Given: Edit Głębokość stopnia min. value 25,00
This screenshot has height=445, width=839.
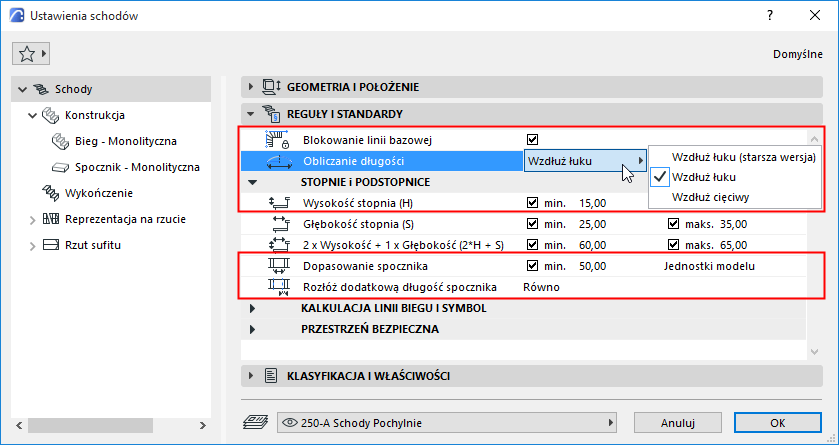Looking at the screenshot, I should [x=592, y=224].
